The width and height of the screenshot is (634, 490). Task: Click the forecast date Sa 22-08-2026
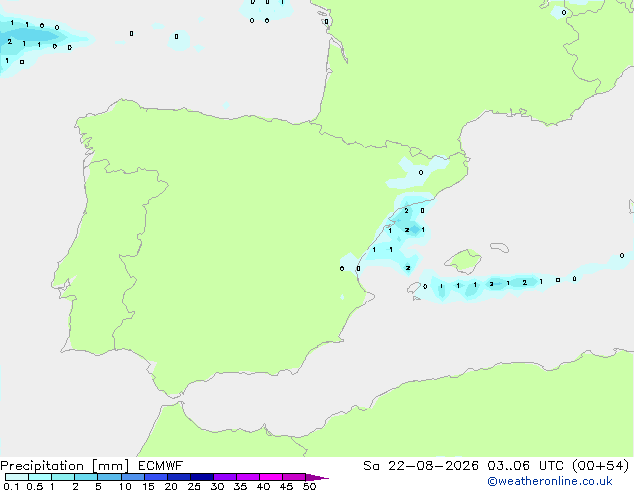[421, 466]
